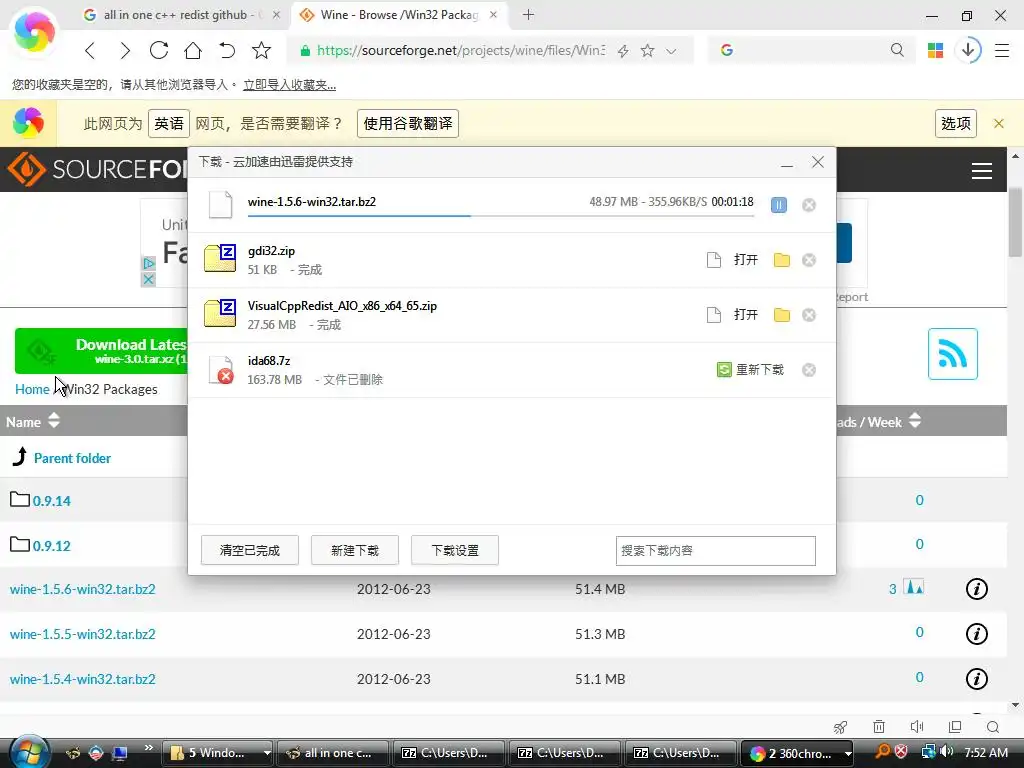Toggle the mute sound icon in status bar

(x=917, y=727)
